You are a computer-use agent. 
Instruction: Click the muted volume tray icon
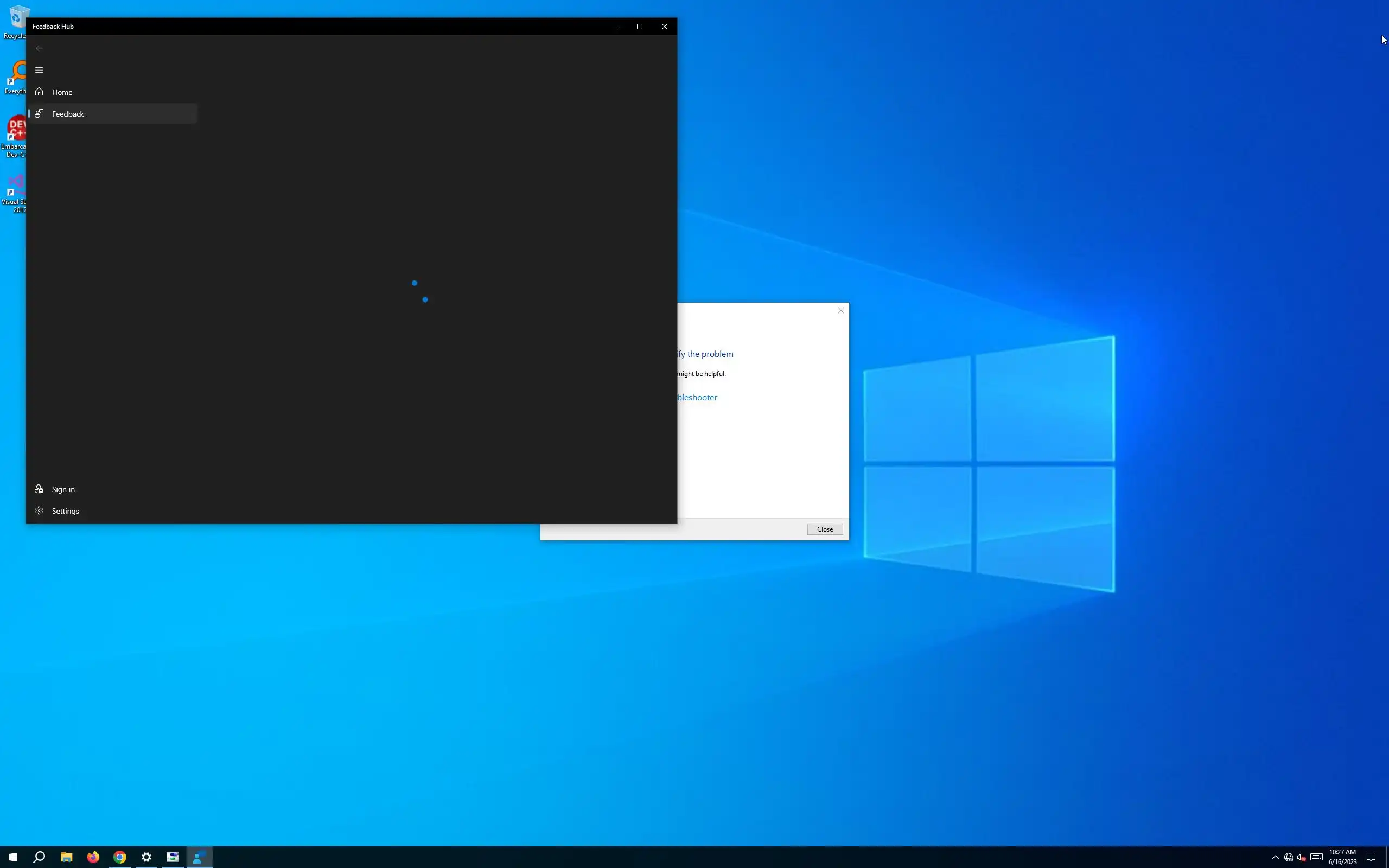click(1301, 857)
